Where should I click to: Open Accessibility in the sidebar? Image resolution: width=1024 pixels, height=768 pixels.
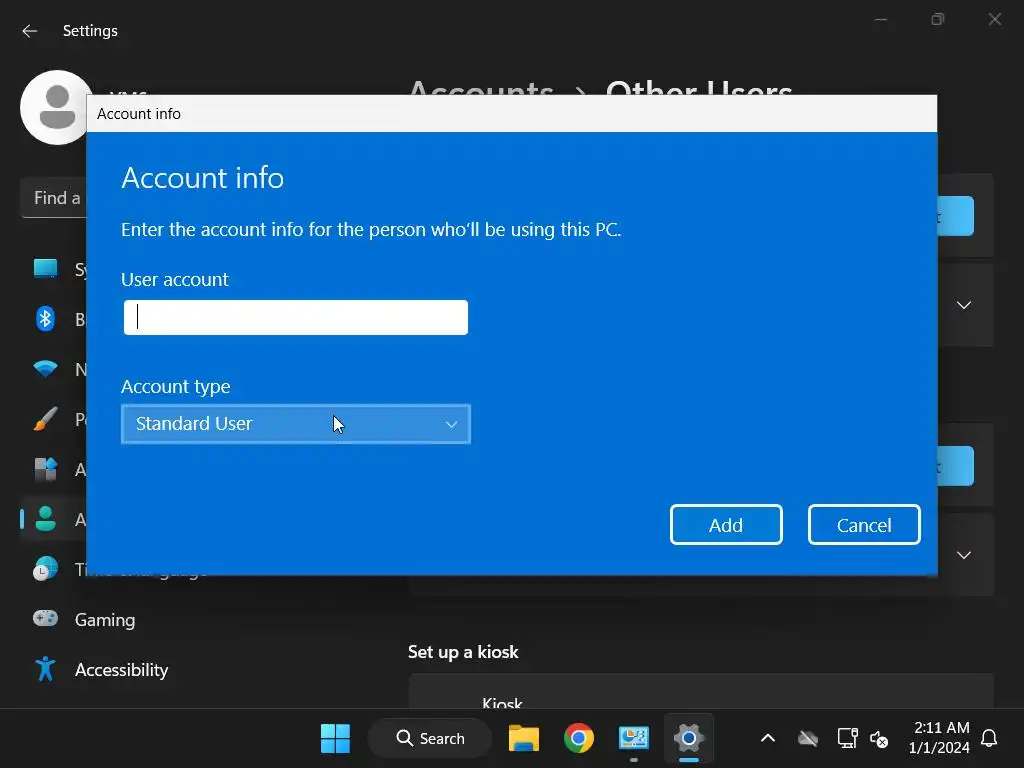pyautogui.click(x=121, y=670)
